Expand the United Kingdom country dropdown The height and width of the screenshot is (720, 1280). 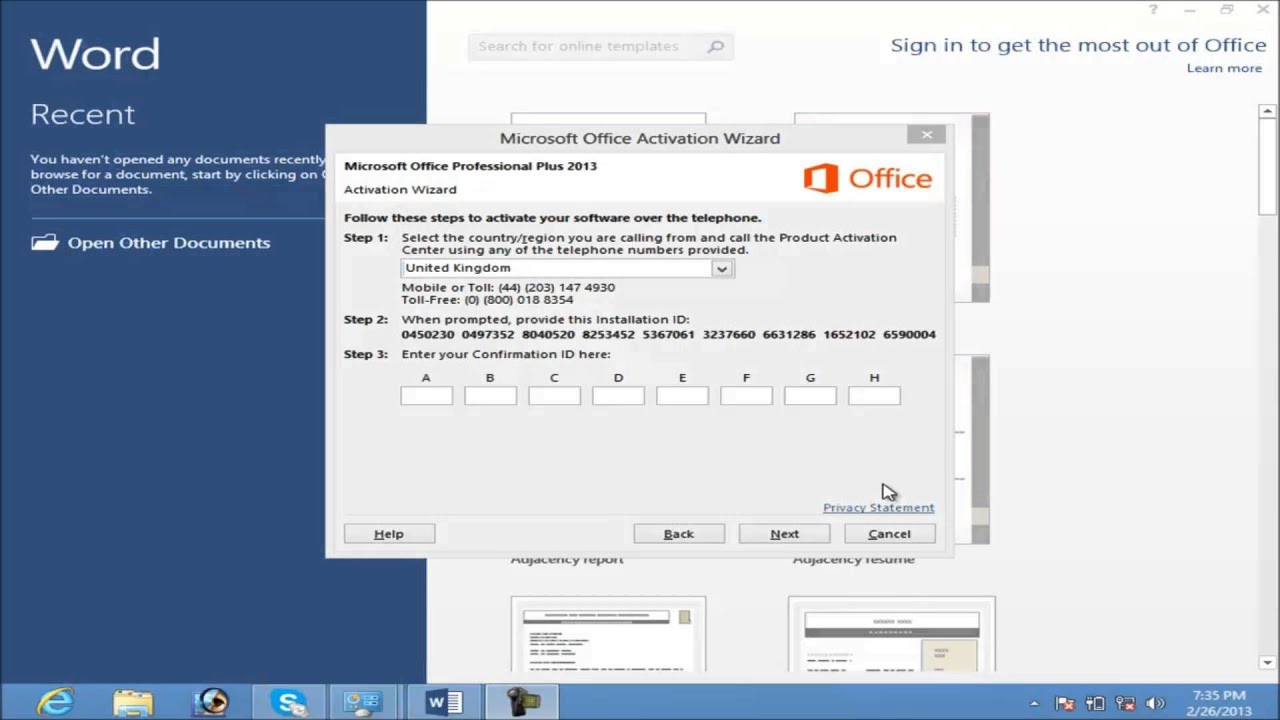(x=721, y=268)
